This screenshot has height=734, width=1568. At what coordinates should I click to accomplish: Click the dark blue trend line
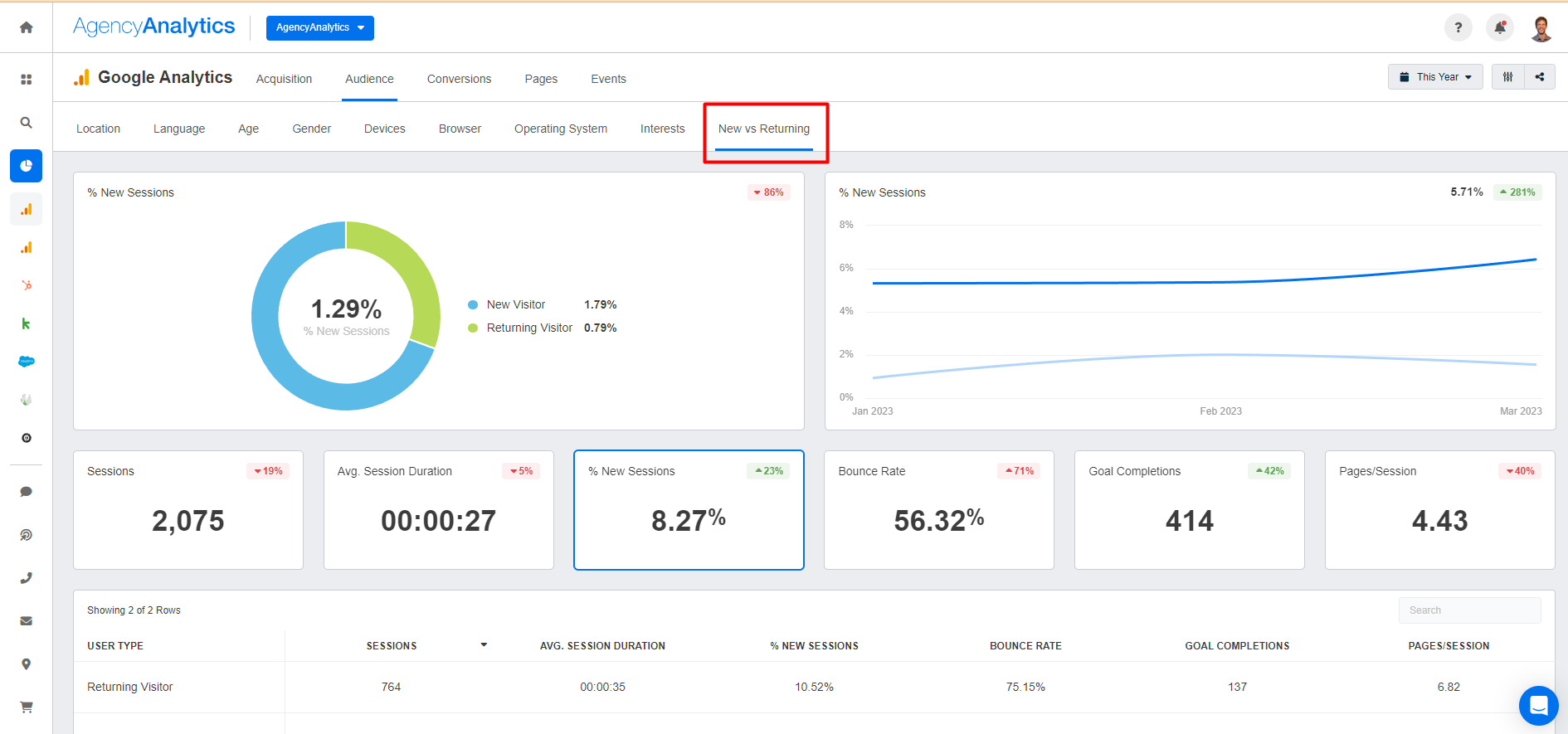pyautogui.click(x=1203, y=282)
